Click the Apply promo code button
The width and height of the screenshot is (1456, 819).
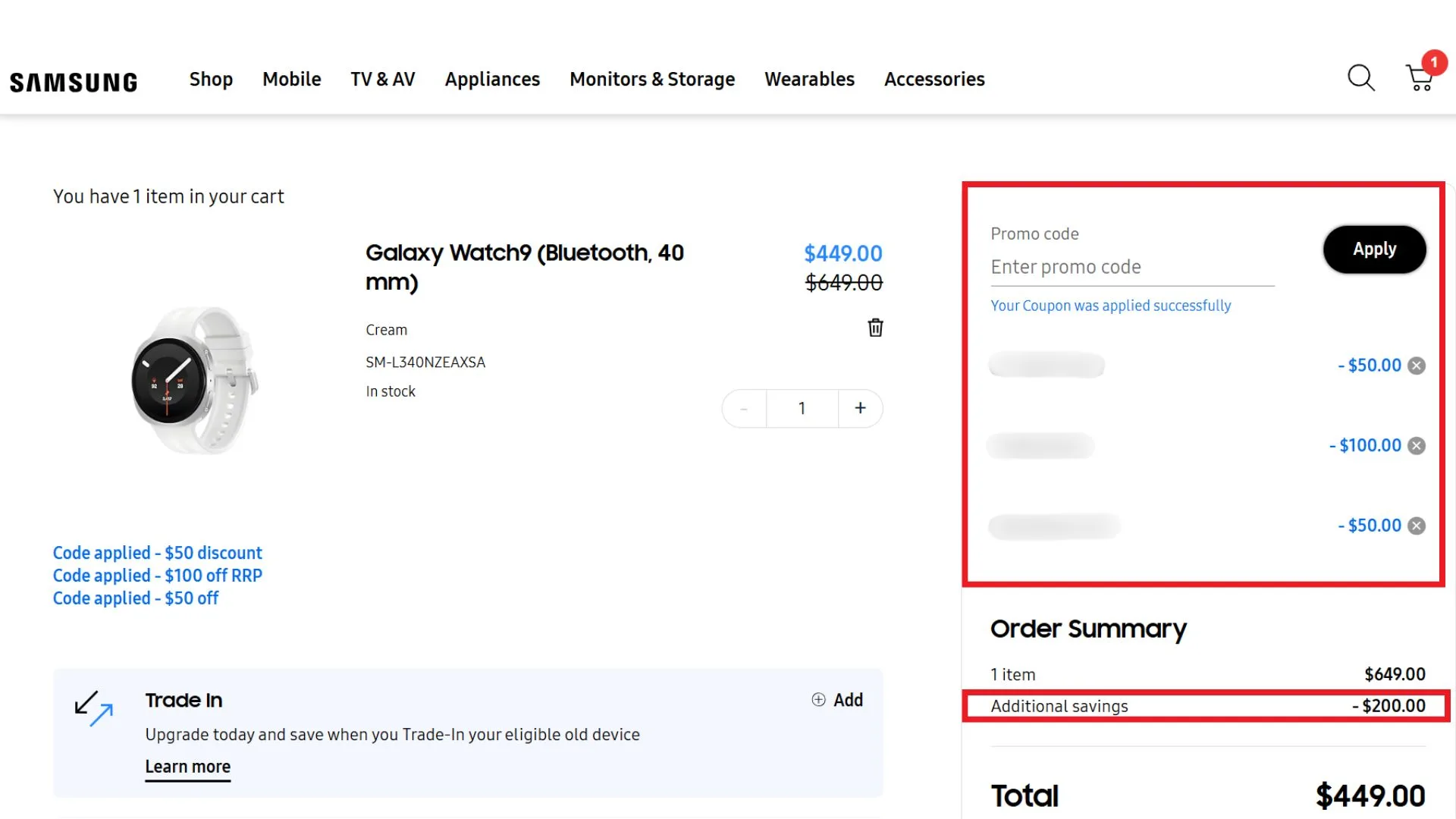(x=1374, y=249)
